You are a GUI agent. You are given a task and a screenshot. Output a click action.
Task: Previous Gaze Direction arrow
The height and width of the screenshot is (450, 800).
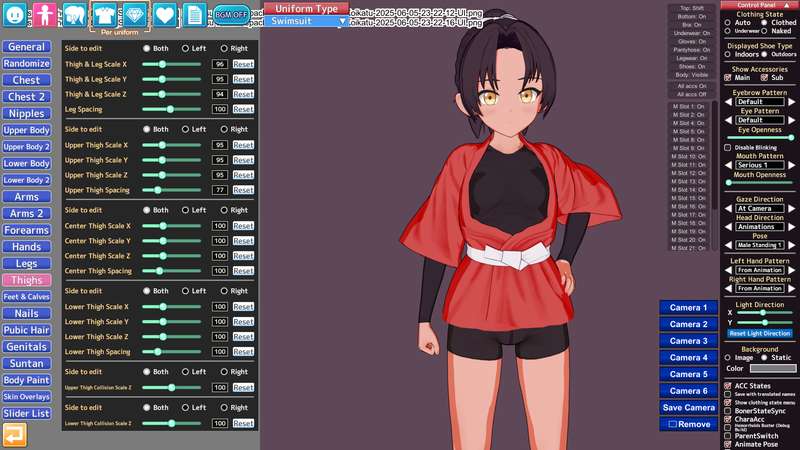point(729,208)
